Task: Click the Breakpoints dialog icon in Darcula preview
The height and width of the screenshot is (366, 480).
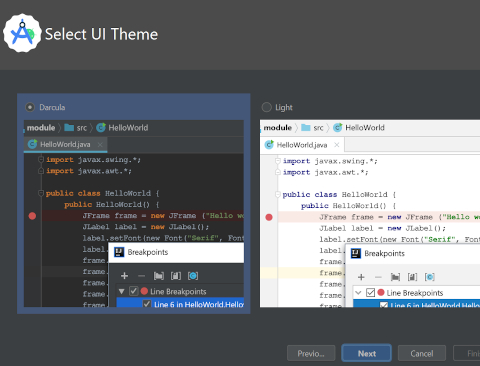Action: (x=119, y=252)
